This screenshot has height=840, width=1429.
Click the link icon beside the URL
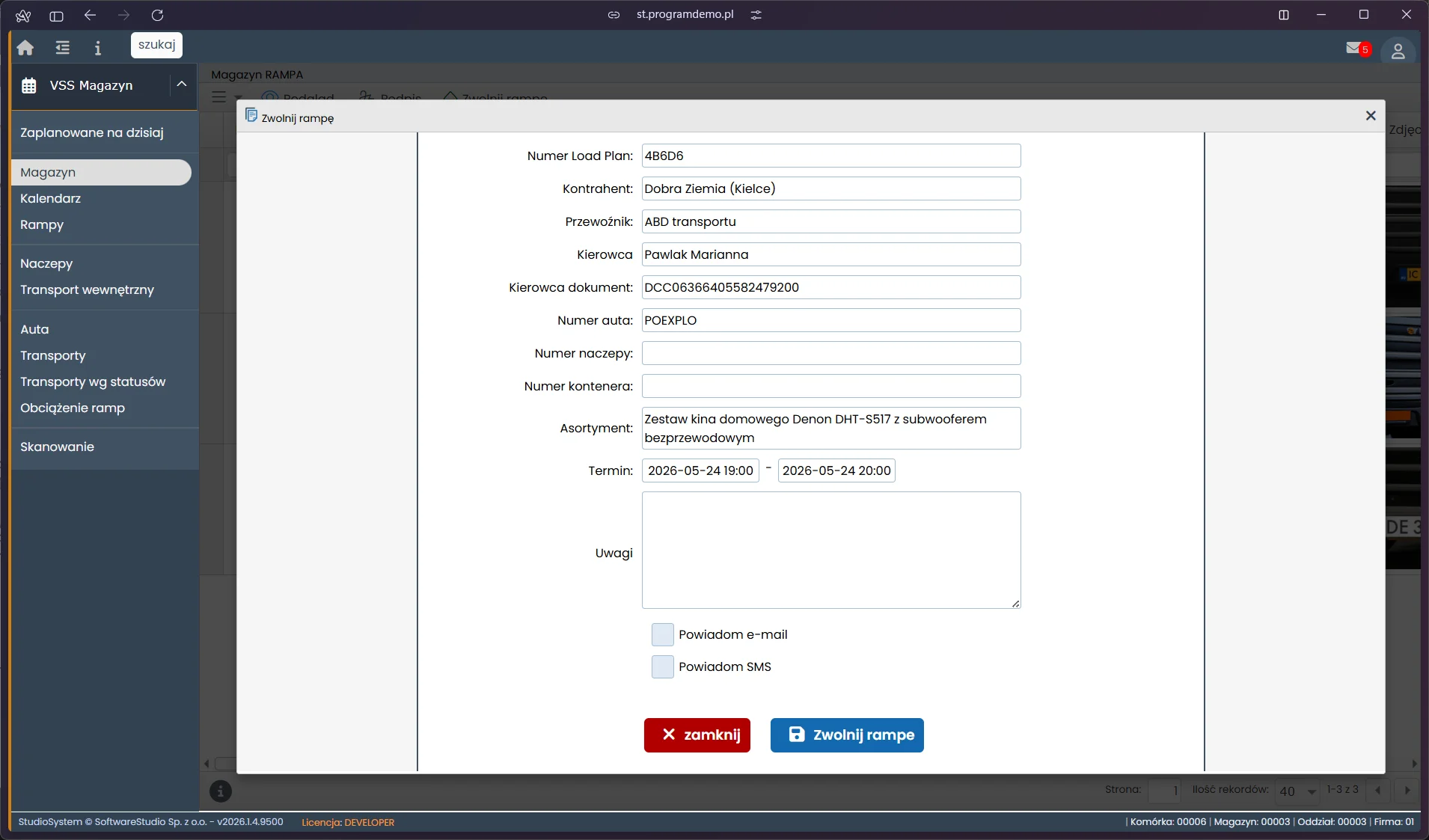[613, 15]
